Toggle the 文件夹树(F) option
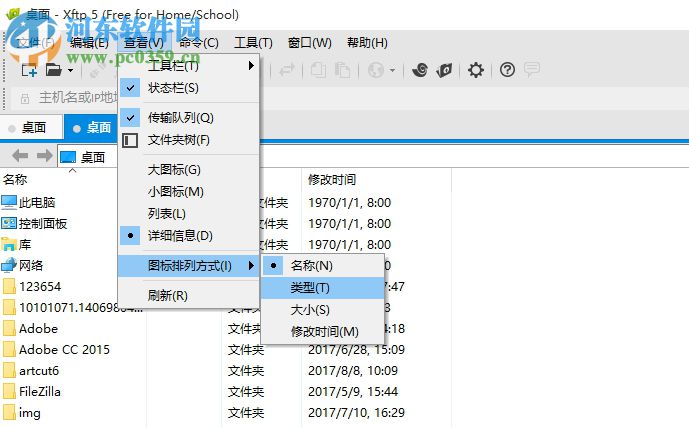 tap(189, 140)
